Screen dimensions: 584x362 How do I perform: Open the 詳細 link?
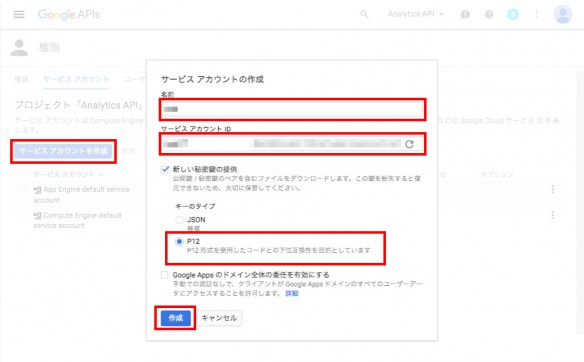[292, 293]
